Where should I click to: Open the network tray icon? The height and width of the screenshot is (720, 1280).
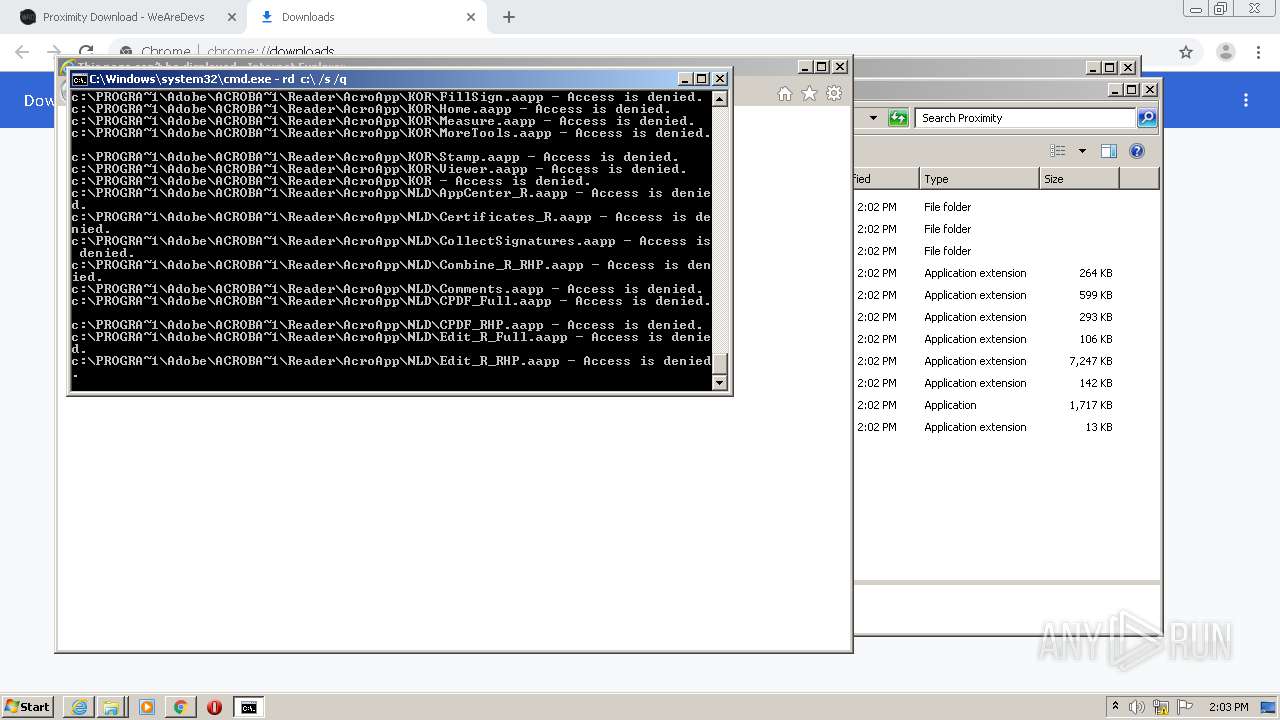(1161, 707)
